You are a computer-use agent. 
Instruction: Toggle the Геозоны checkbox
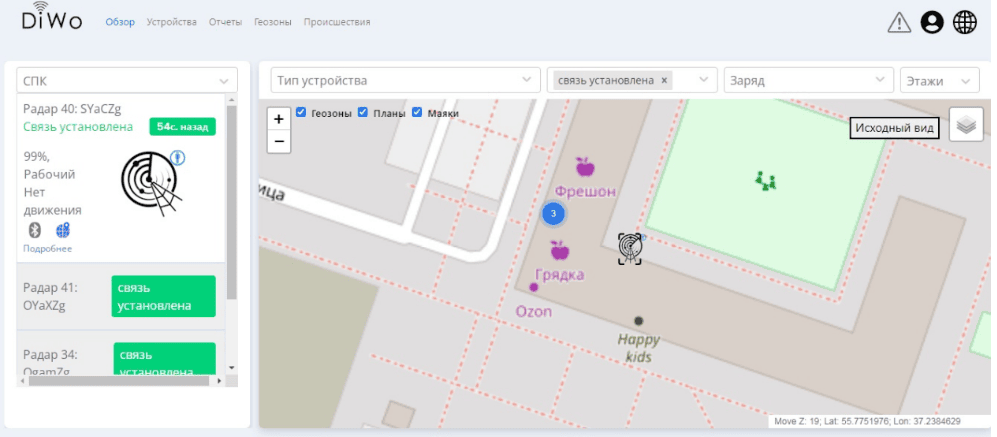coord(301,113)
